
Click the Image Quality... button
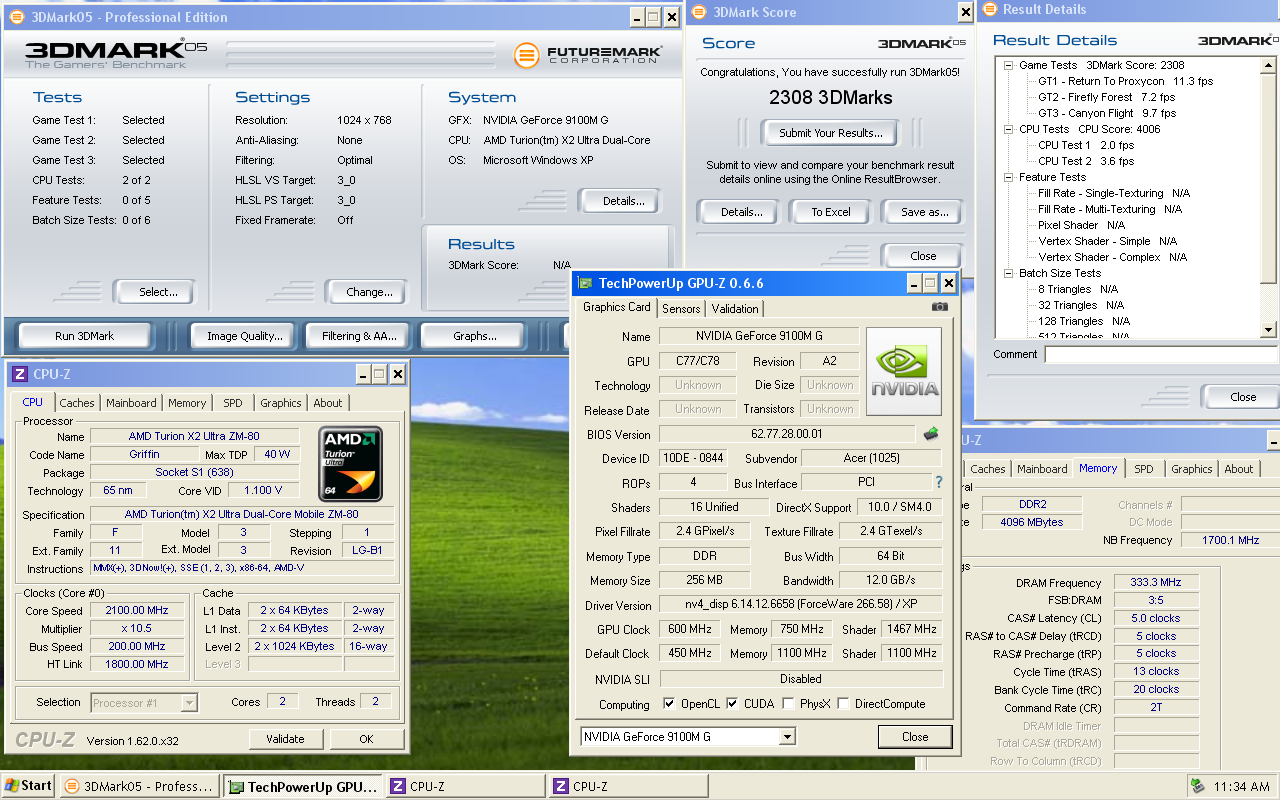(245, 336)
